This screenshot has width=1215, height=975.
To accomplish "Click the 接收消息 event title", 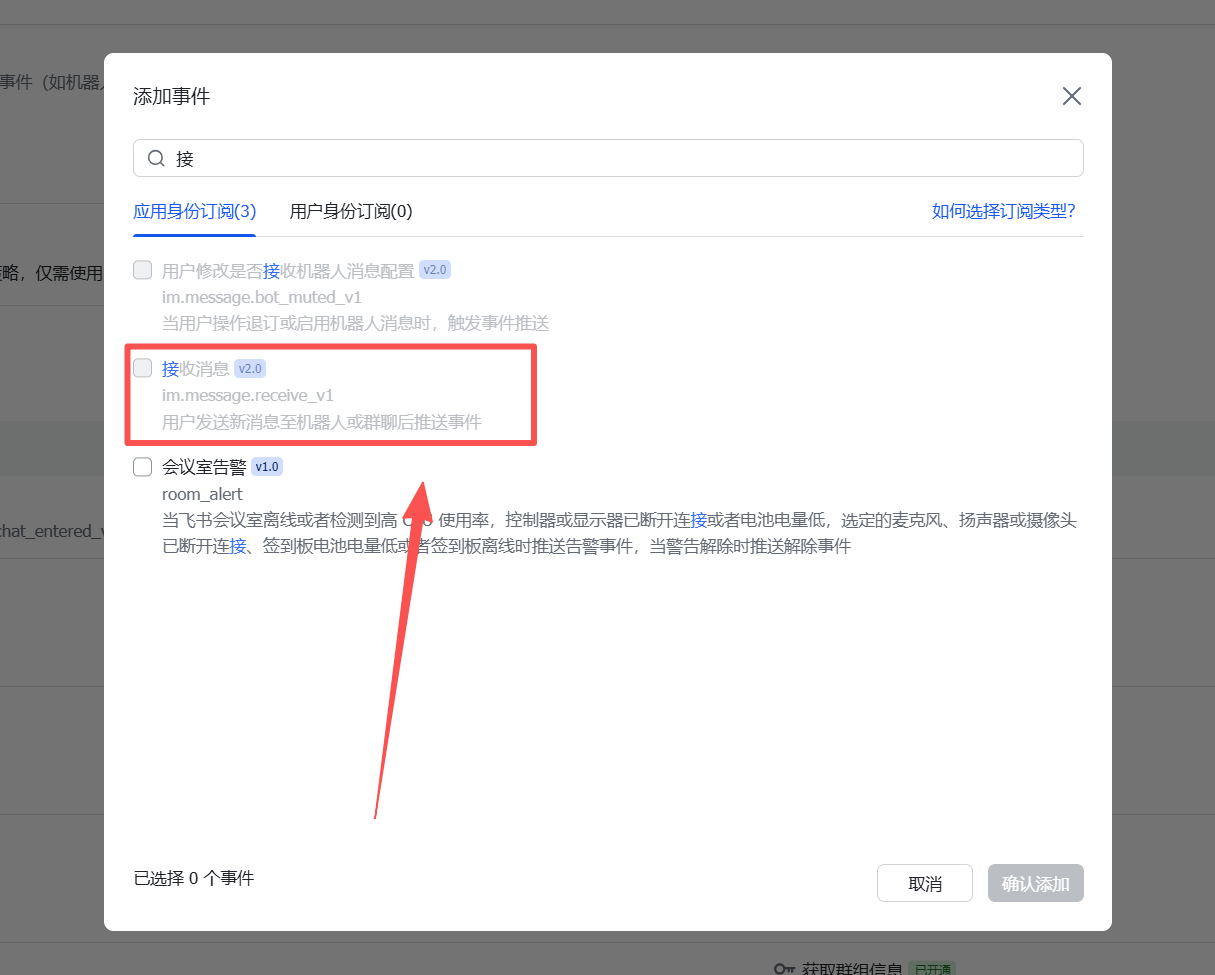I will (x=196, y=369).
